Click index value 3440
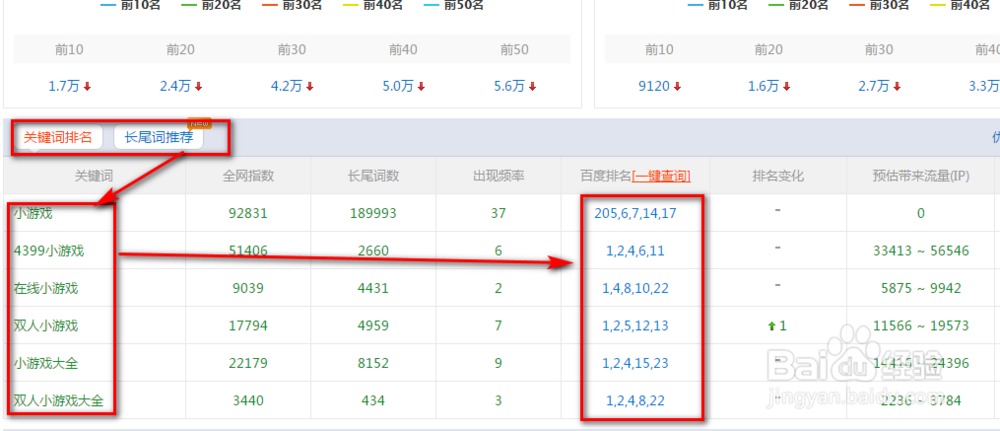This screenshot has height=431, width=1000. 248,401
